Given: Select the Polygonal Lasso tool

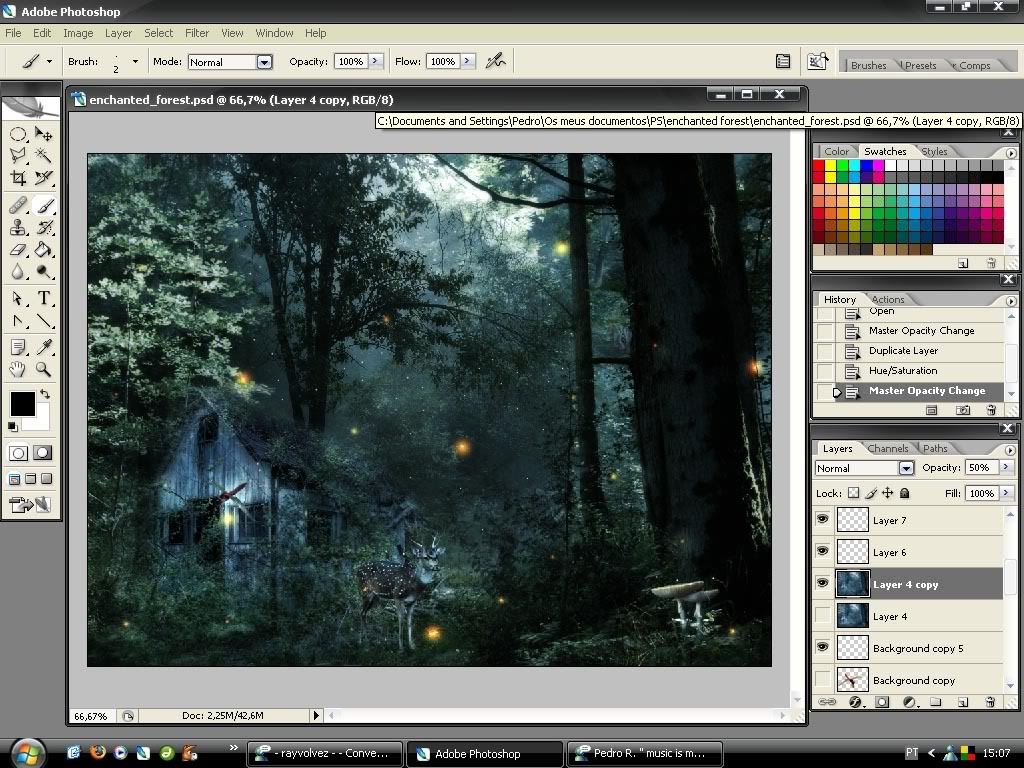Looking at the screenshot, I should [x=18, y=155].
